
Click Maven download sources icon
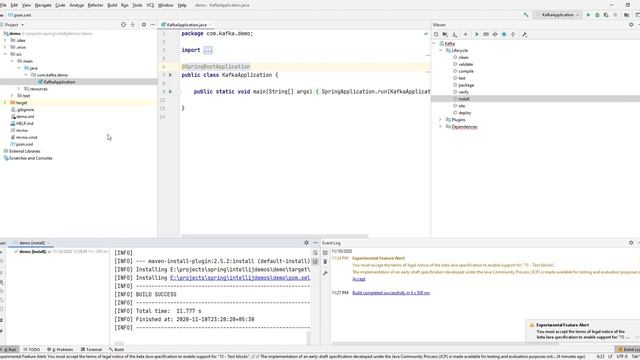point(455,35)
